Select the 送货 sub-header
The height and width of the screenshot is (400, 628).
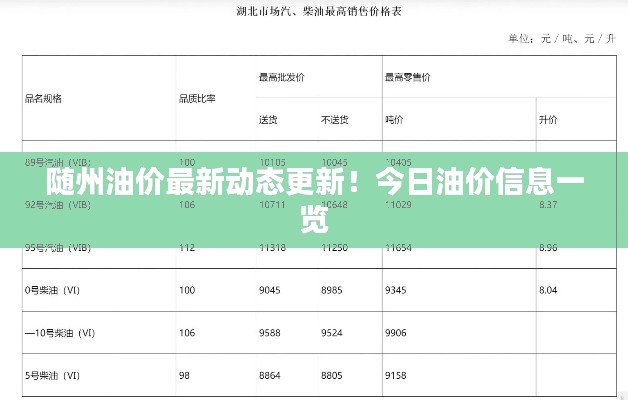(268, 120)
